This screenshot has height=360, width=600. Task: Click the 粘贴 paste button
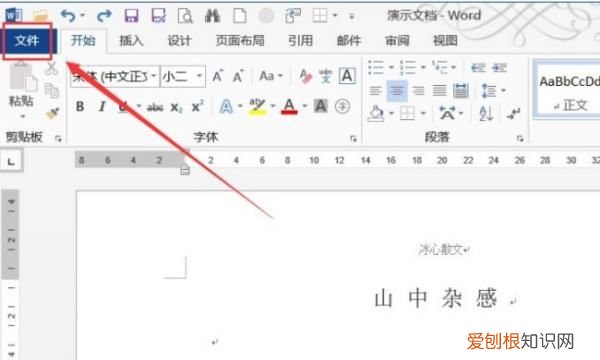(21, 91)
